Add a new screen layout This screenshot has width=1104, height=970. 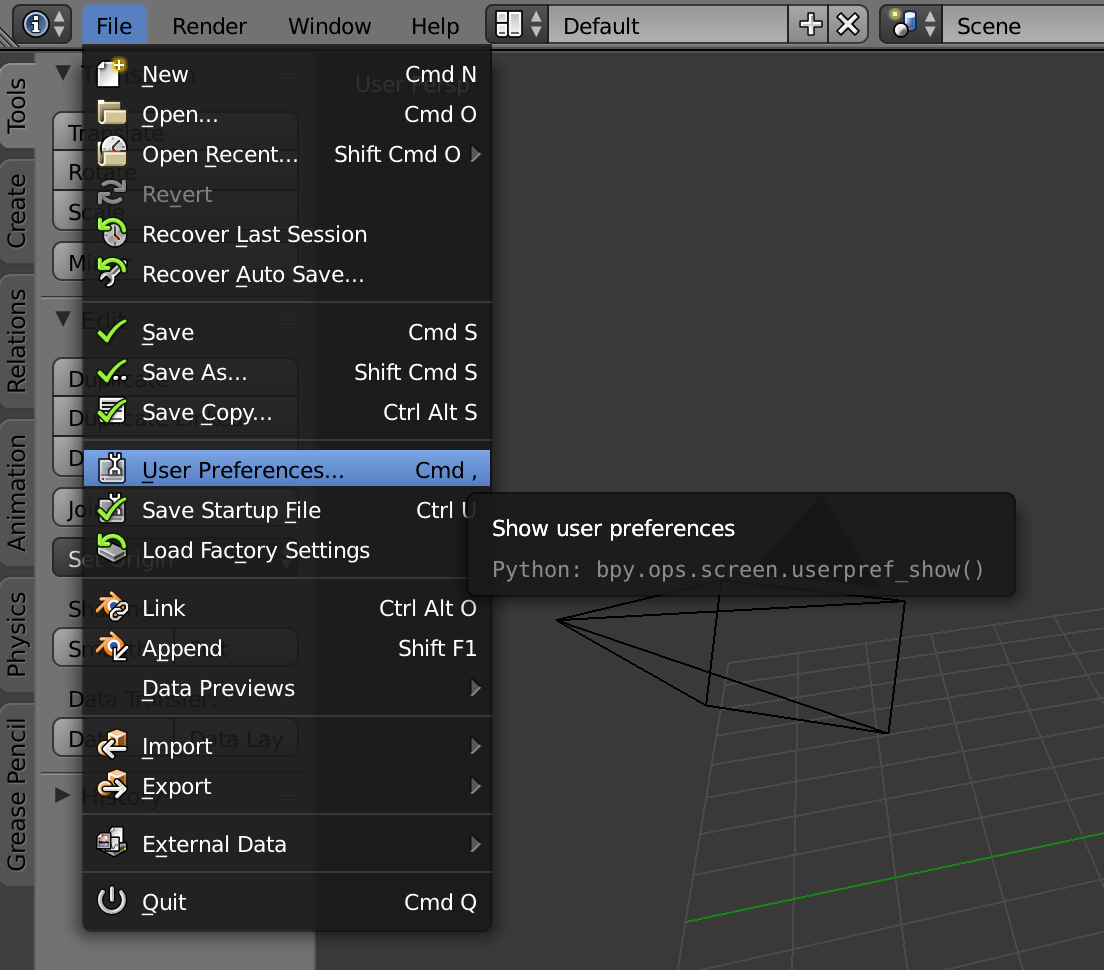pyautogui.click(x=811, y=25)
